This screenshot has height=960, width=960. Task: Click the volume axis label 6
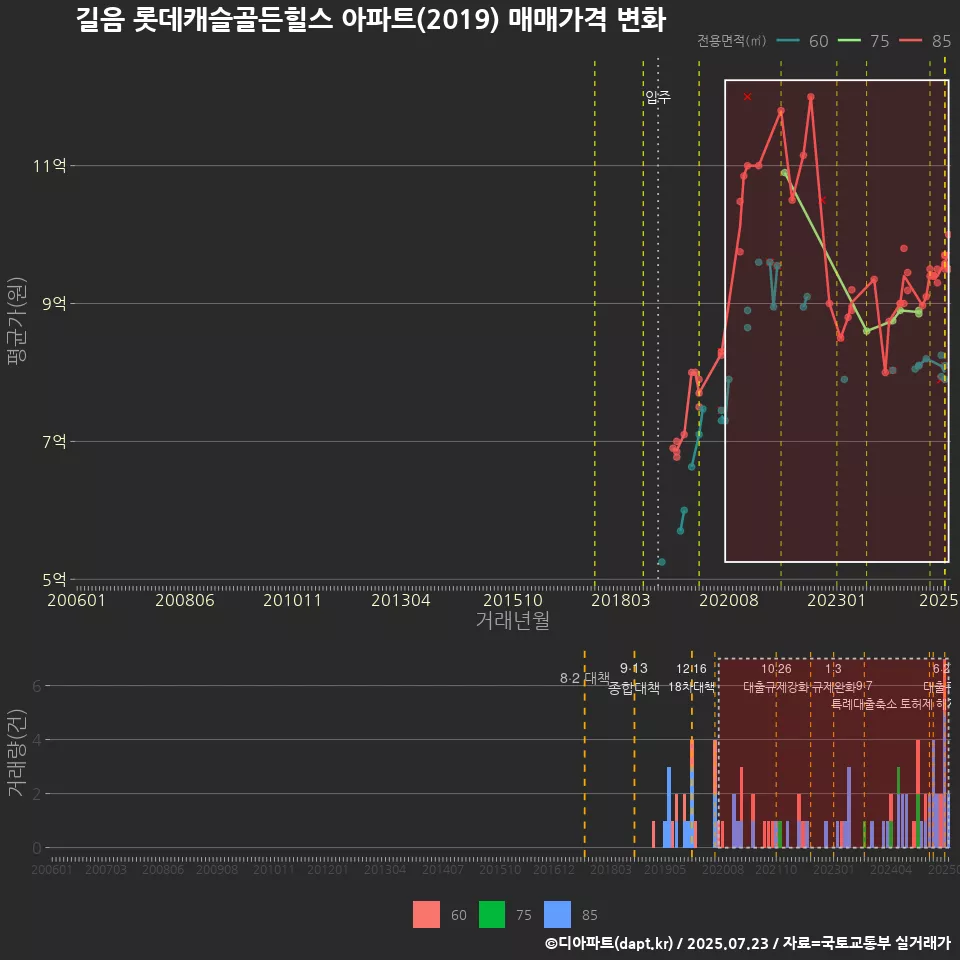point(37,686)
